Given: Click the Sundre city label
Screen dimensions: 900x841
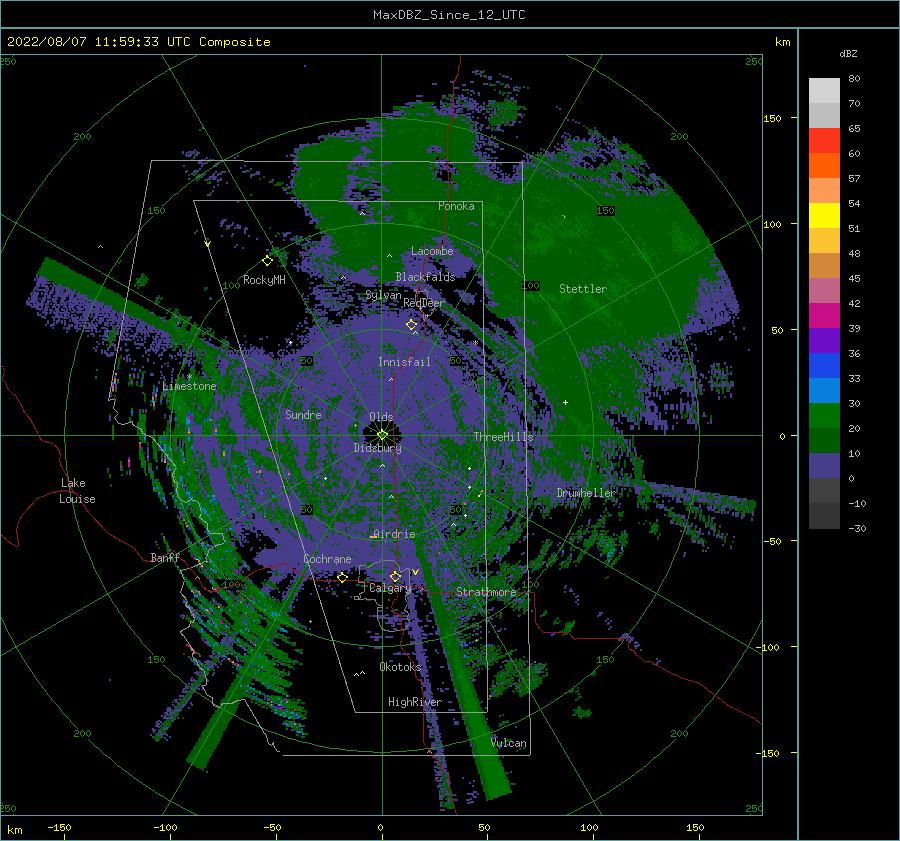Looking at the screenshot, I should (x=303, y=414).
